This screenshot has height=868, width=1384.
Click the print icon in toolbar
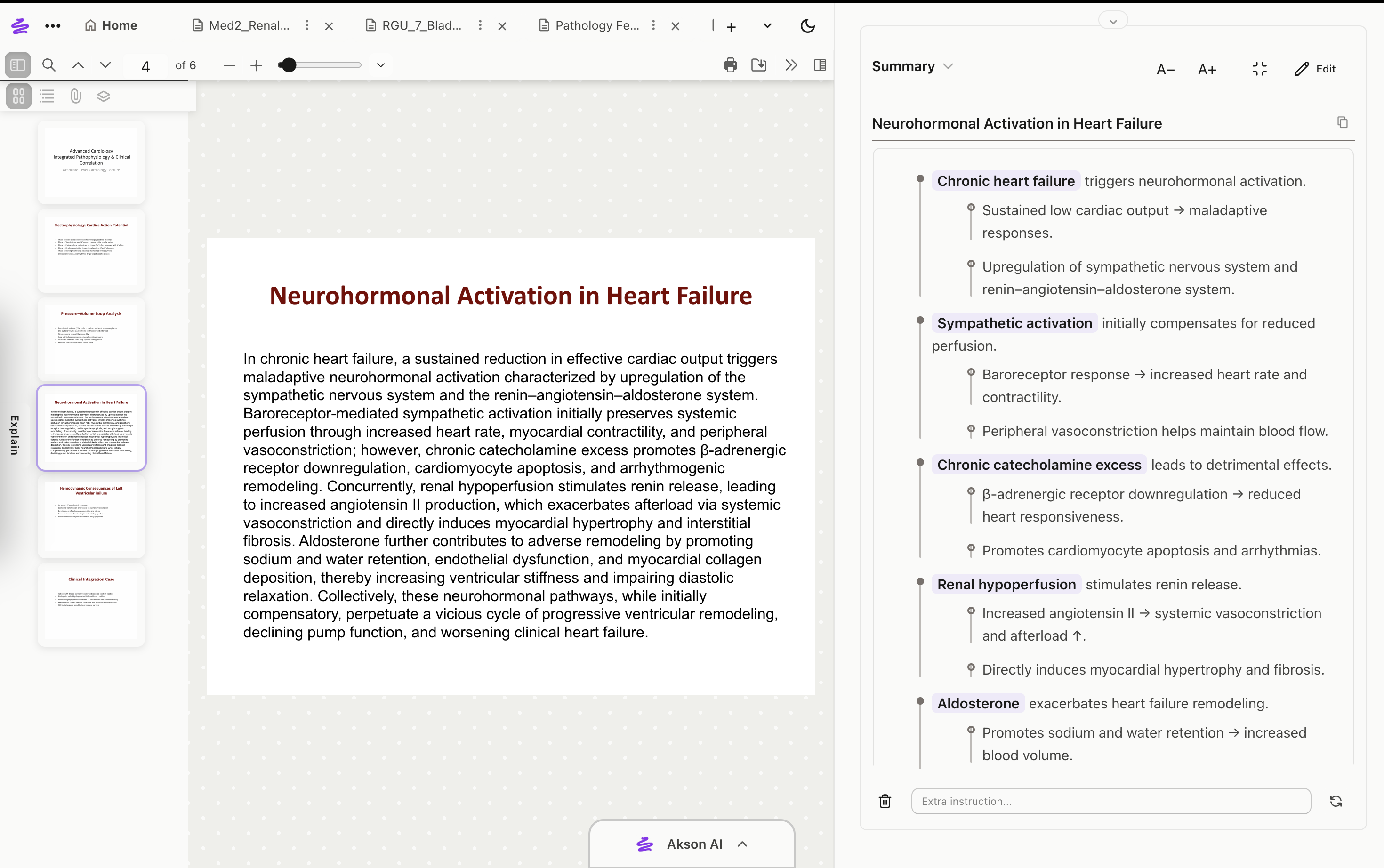(x=730, y=65)
